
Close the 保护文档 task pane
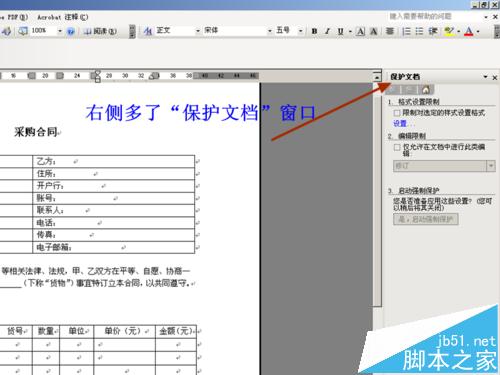pyautogui.click(x=495, y=77)
